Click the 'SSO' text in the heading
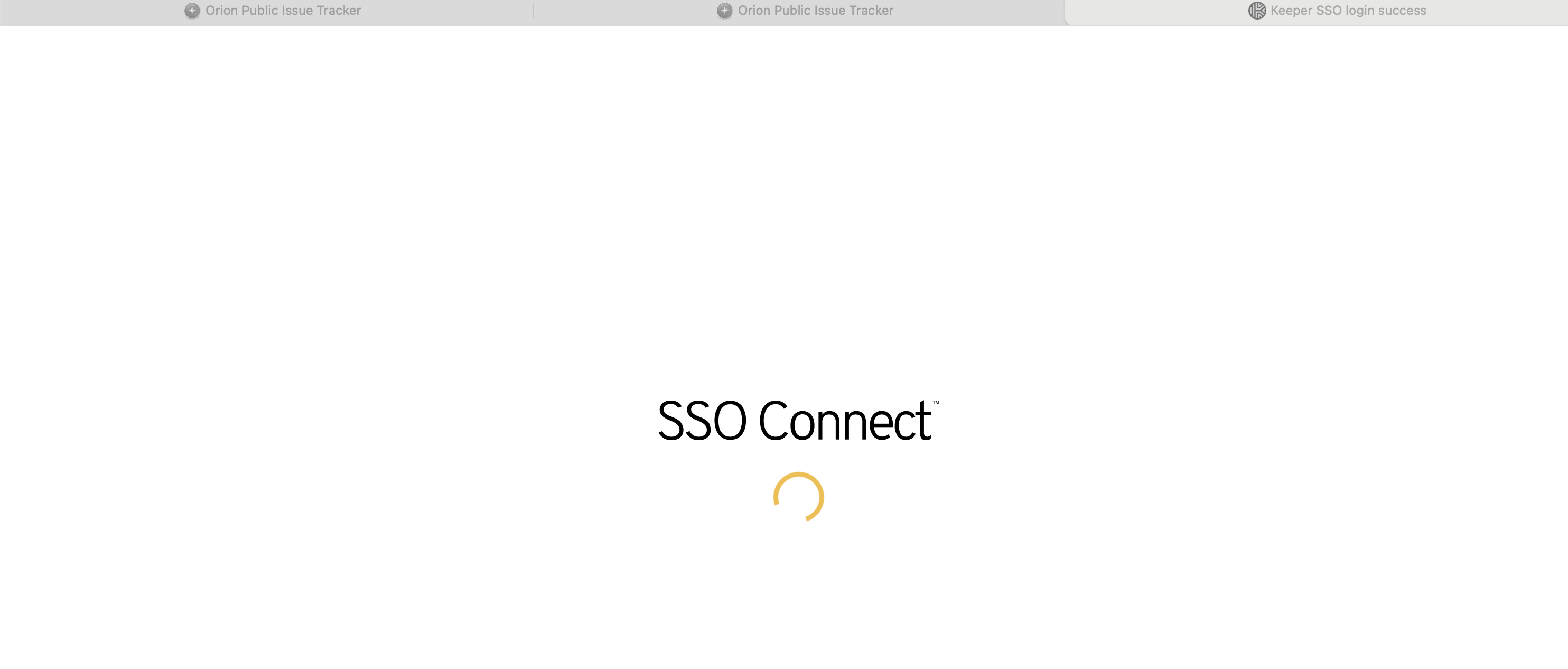Viewport: 1568px width, 669px height. [x=703, y=421]
